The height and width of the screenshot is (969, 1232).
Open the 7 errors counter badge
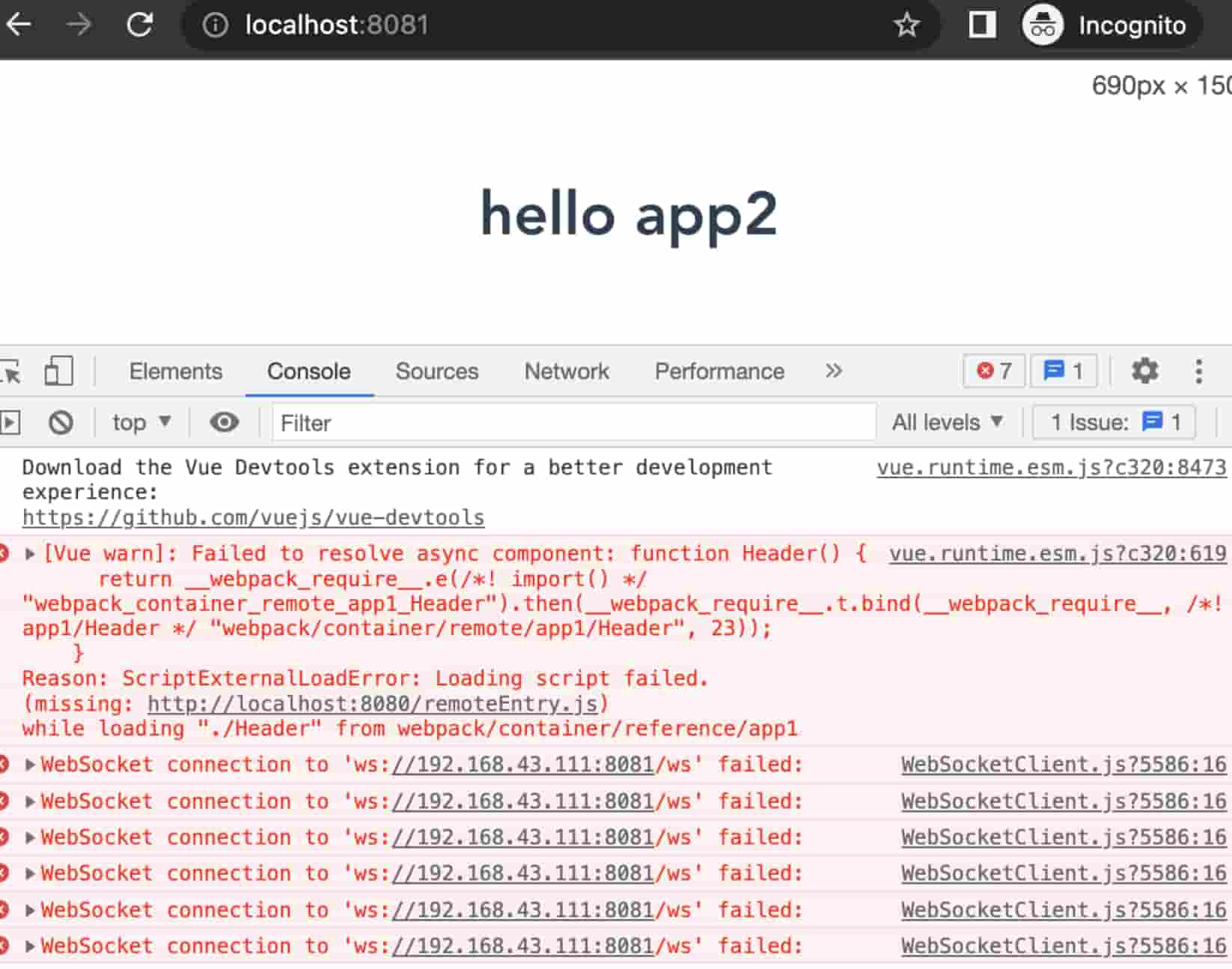pyautogui.click(x=994, y=371)
